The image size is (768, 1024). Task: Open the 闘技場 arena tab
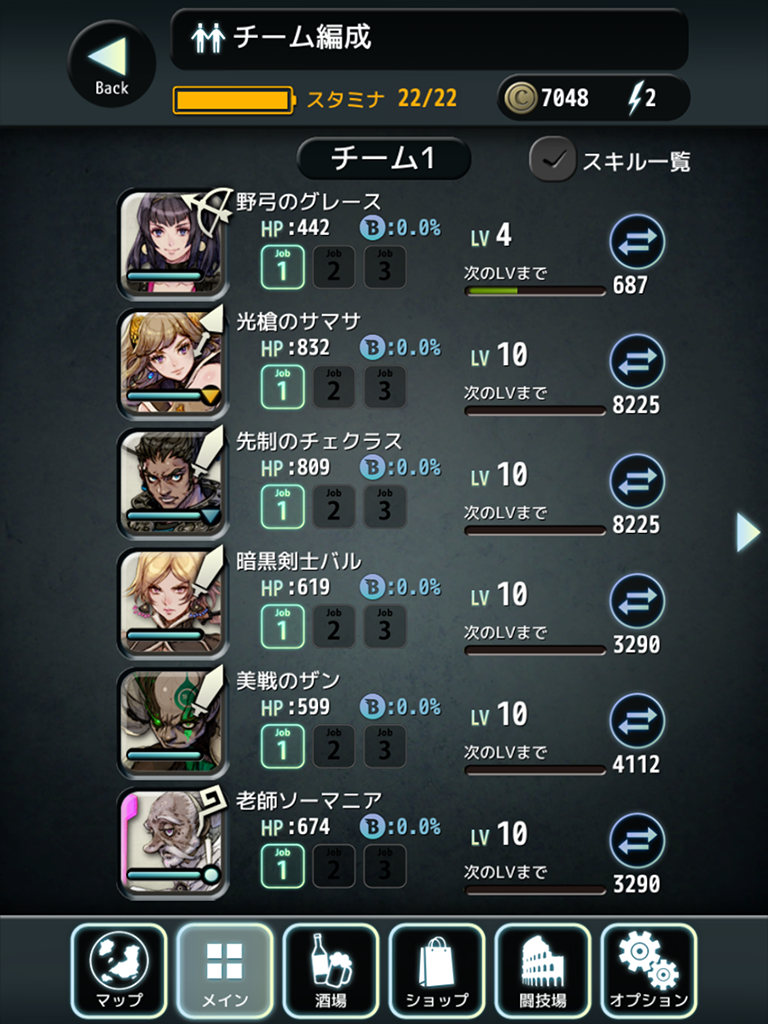[x=543, y=970]
